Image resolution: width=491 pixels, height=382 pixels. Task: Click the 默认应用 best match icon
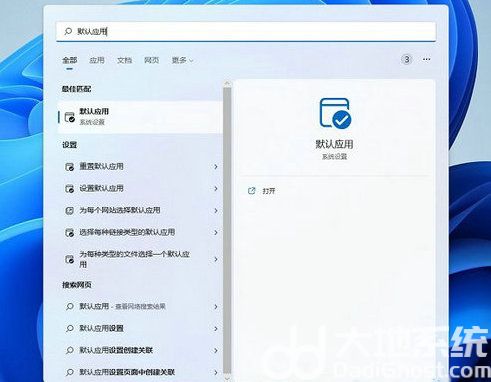pyautogui.click(x=70, y=117)
